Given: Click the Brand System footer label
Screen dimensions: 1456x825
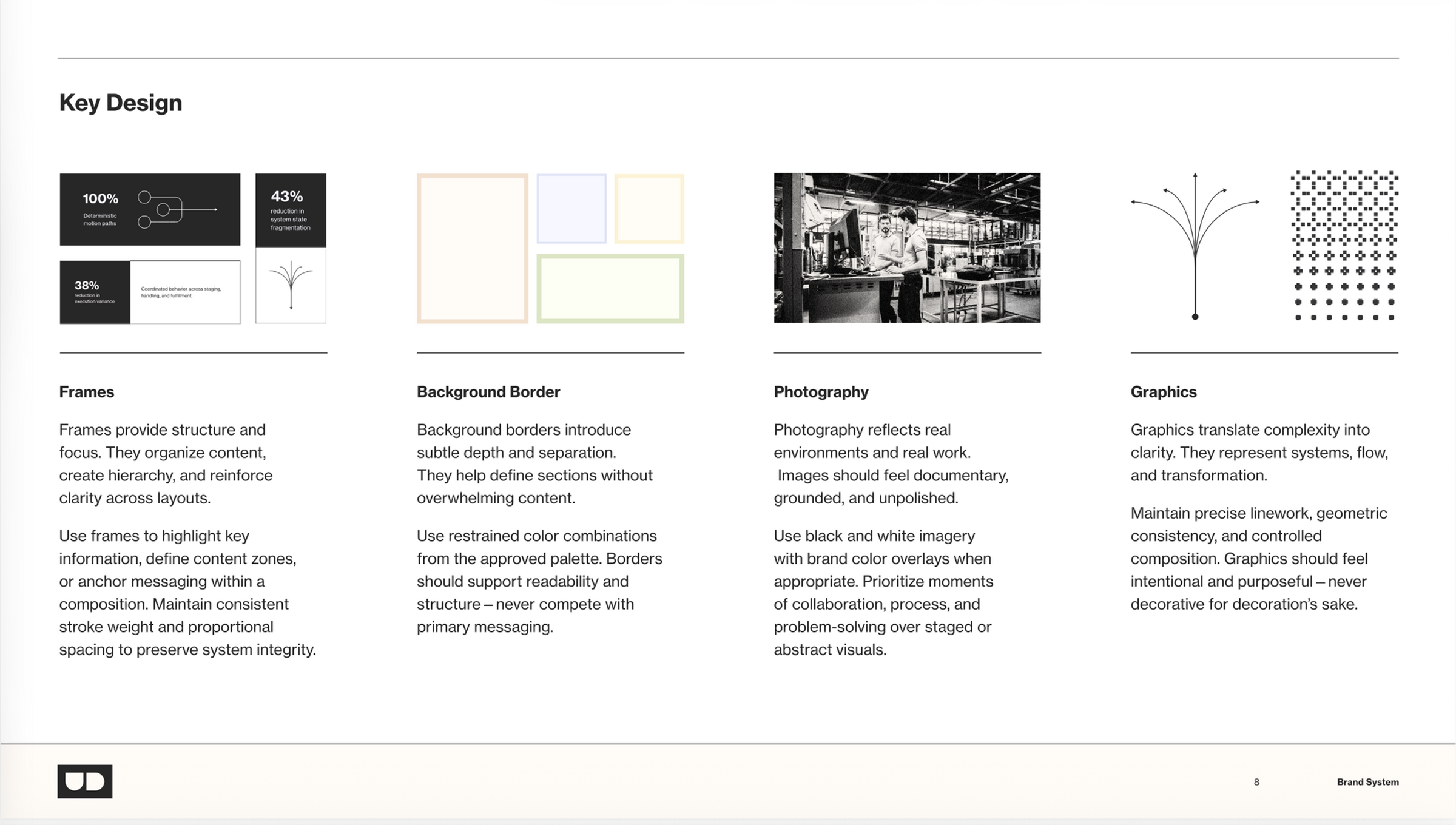Looking at the screenshot, I should (1367, 782).
